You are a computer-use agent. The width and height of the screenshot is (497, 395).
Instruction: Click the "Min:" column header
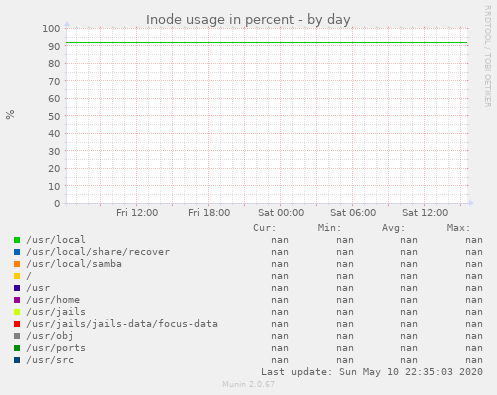pyautogui.click(x=329, y=228)
